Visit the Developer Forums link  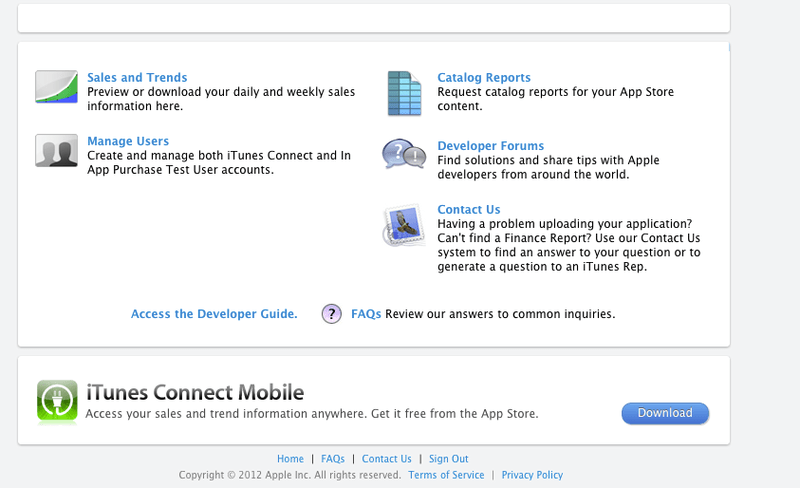pyautogui.click(x=491, y=146)
